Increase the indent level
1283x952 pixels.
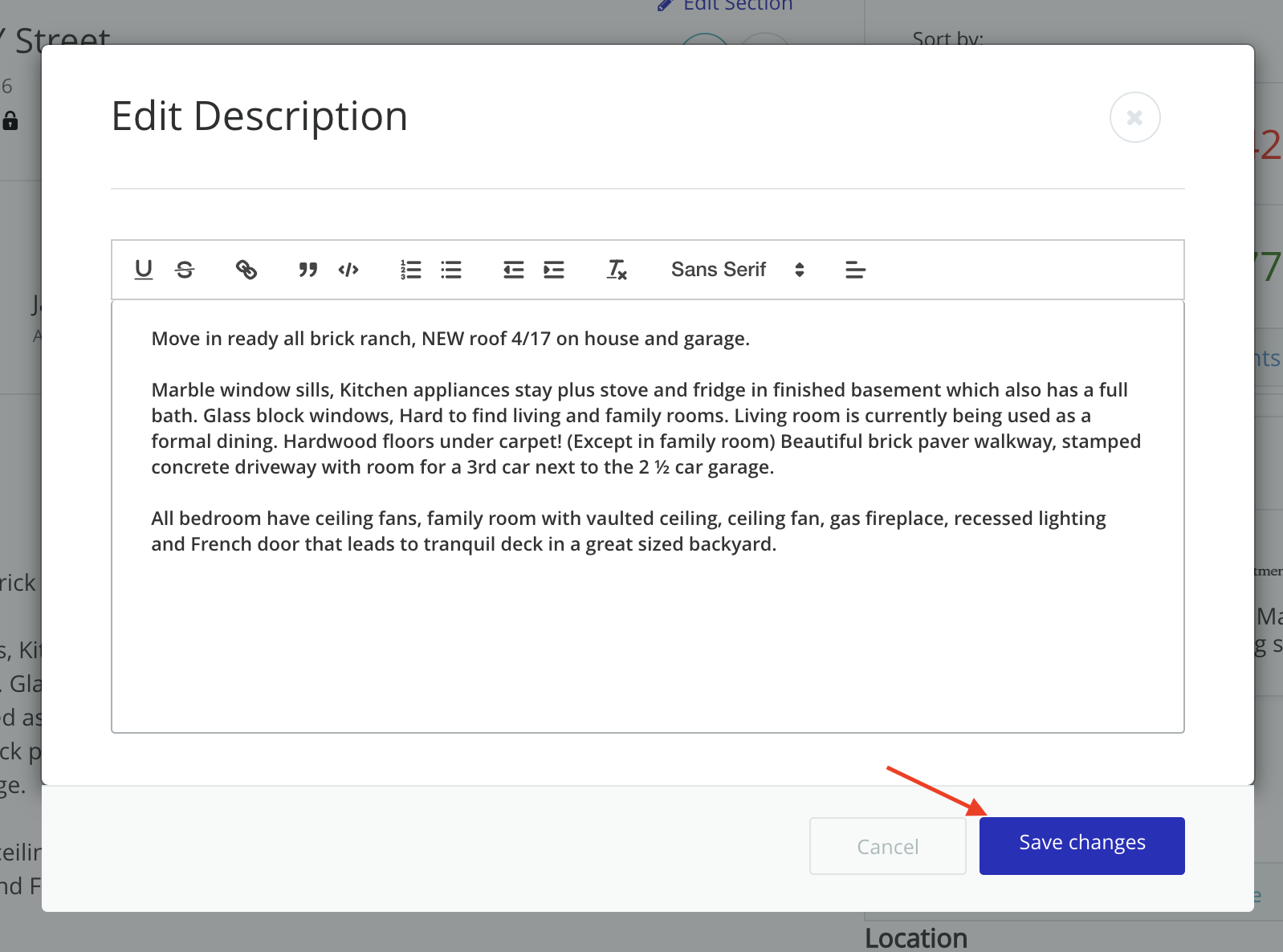[554, 270]
